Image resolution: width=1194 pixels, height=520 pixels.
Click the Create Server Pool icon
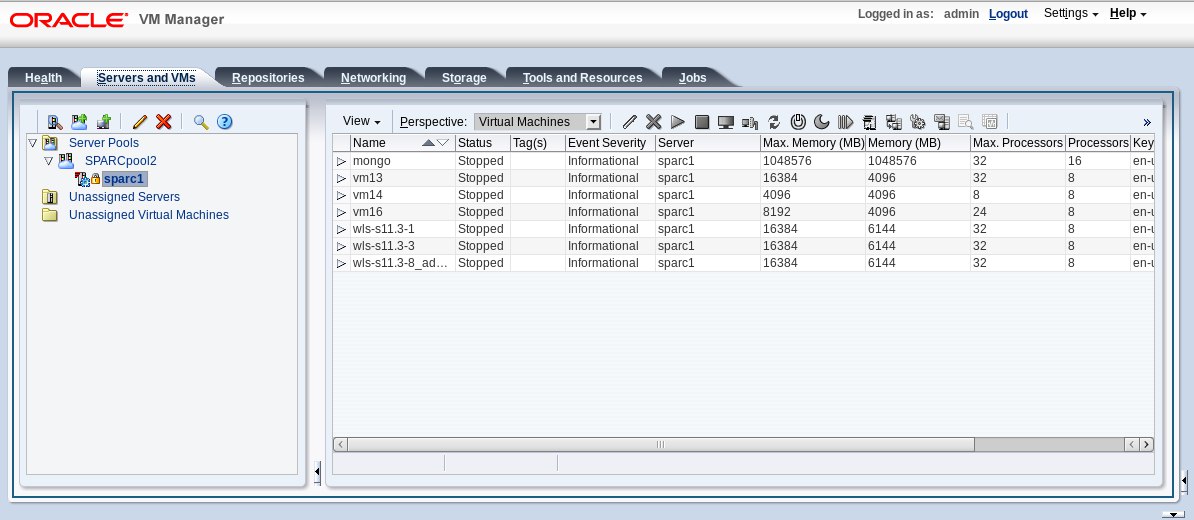[x=79, y=122]
